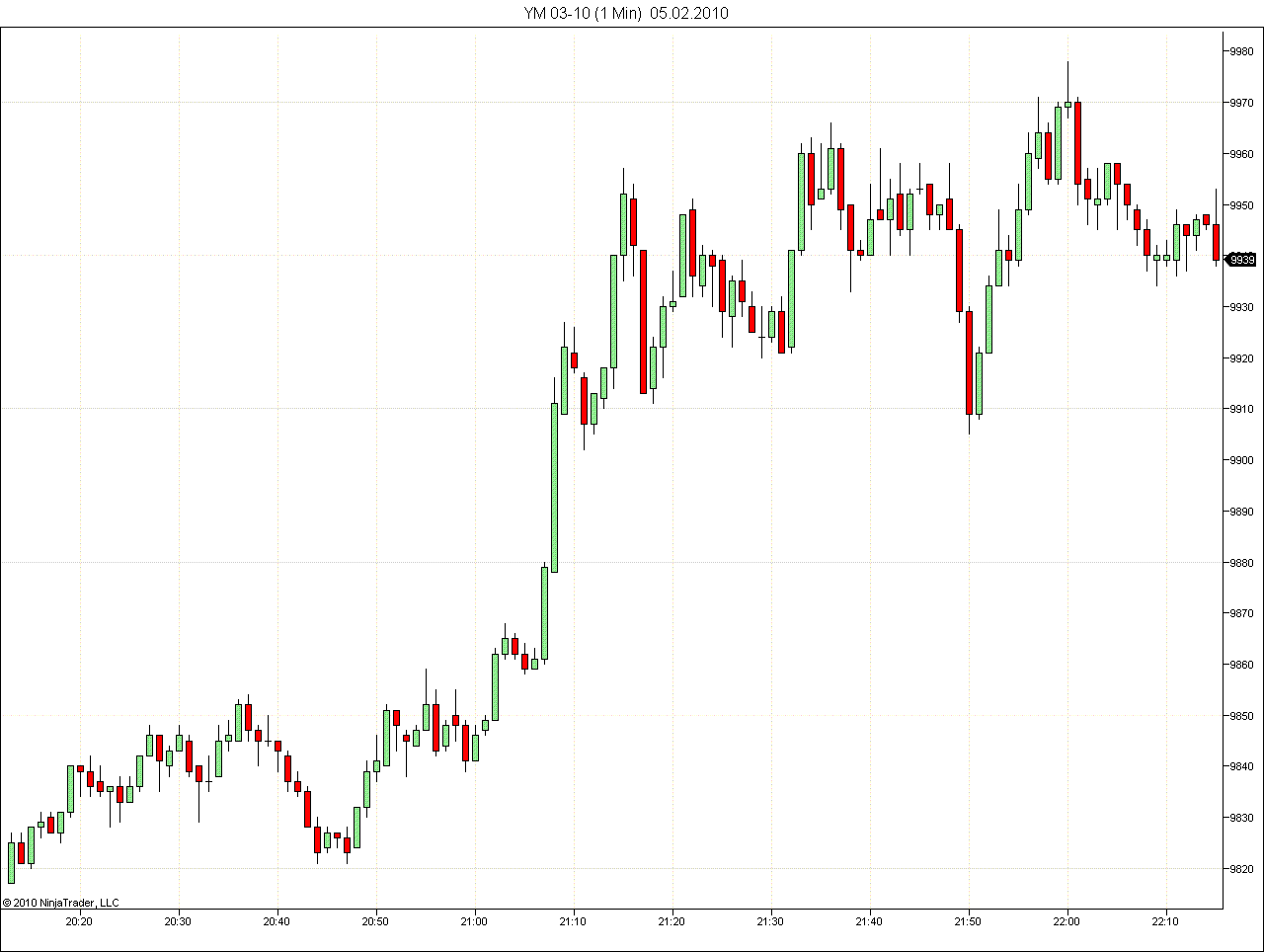This screenshot has height=952, width=1264.
Task: Click the 9930 price axis label
Action: tap(1240, 307)
